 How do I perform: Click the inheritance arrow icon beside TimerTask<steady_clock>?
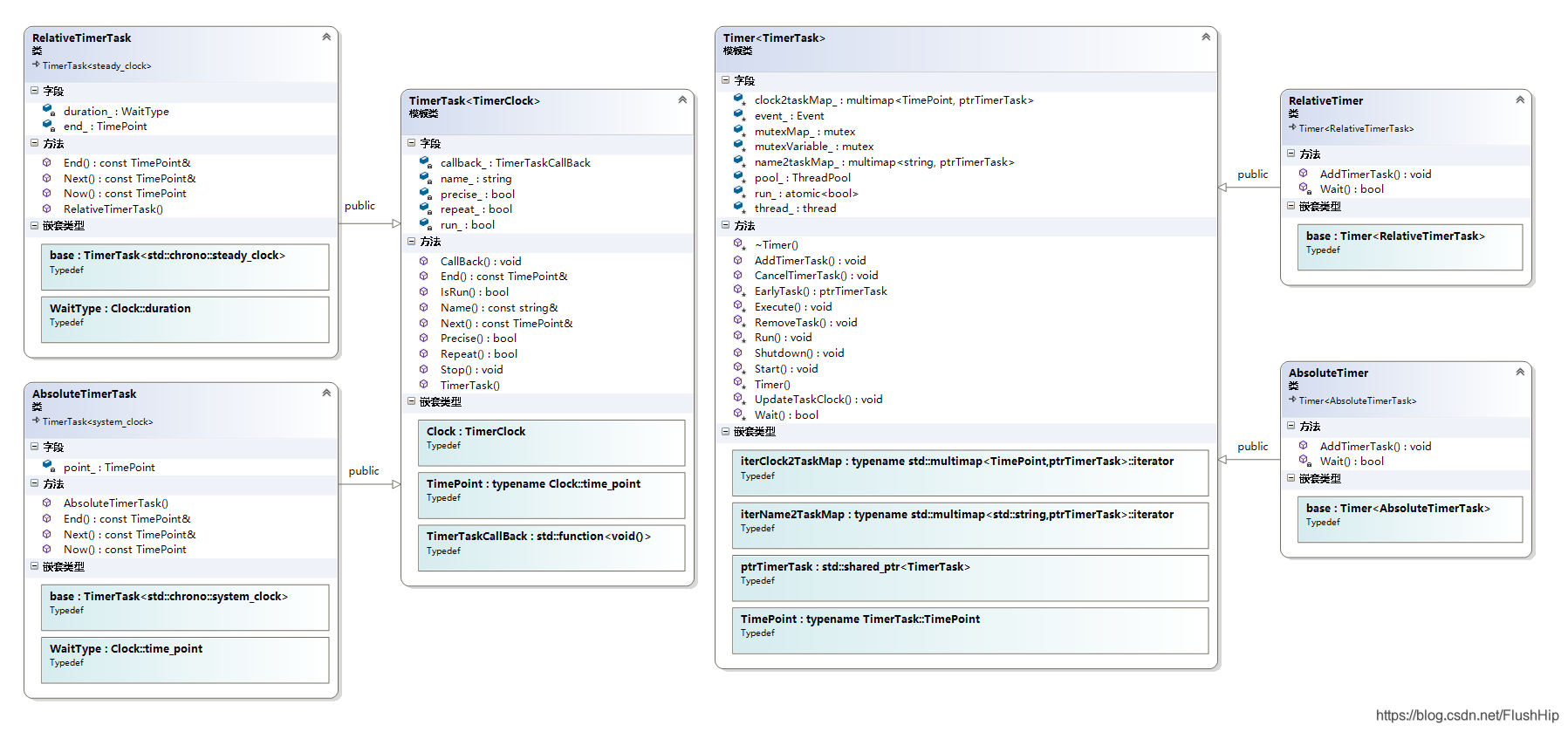(36, 65)
